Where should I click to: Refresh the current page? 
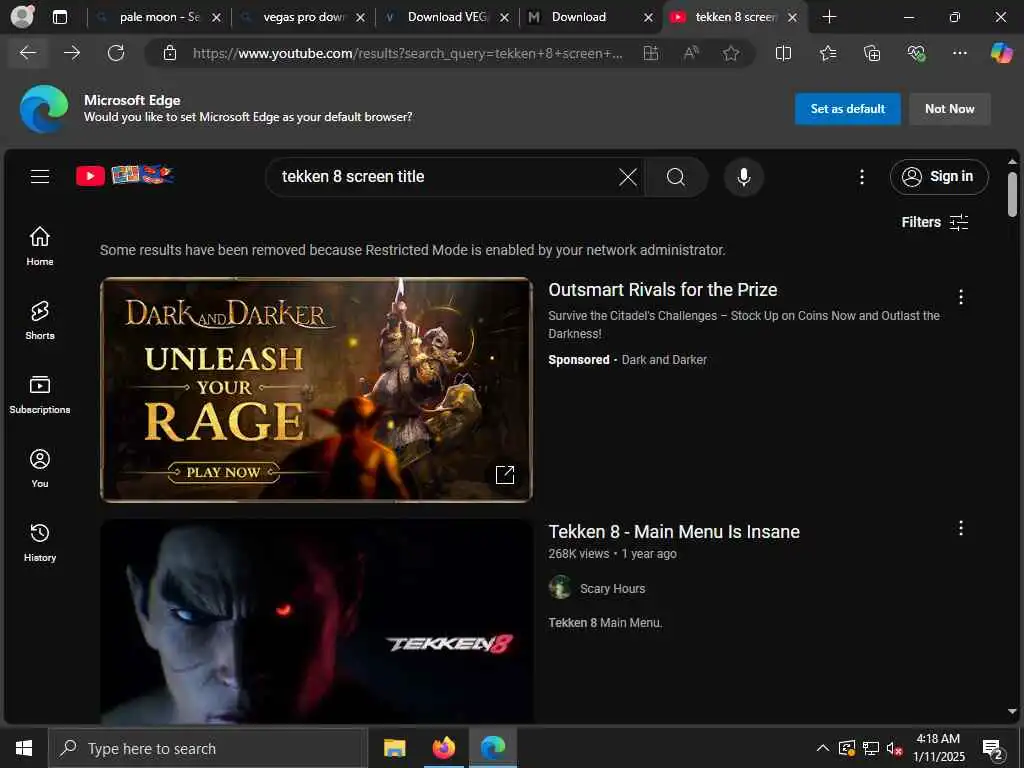(116, 53)
